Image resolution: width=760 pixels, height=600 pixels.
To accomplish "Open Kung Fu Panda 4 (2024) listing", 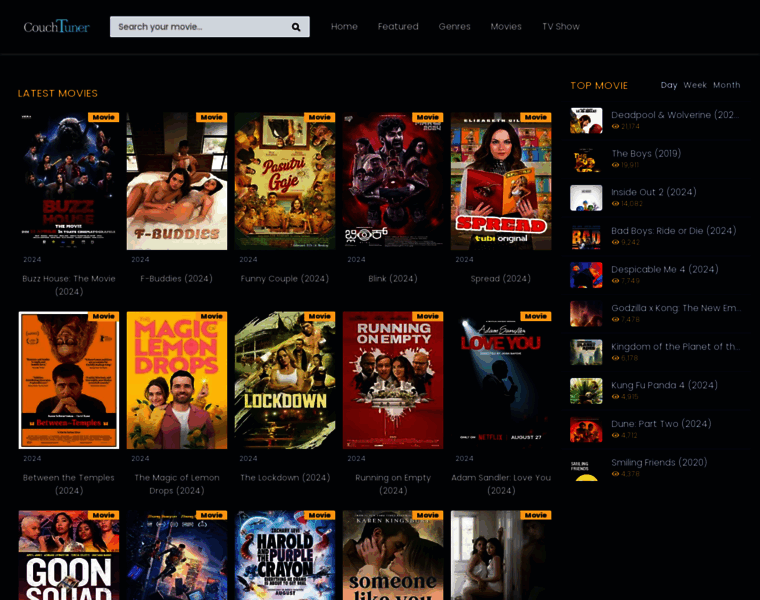I will click(664, 385).
